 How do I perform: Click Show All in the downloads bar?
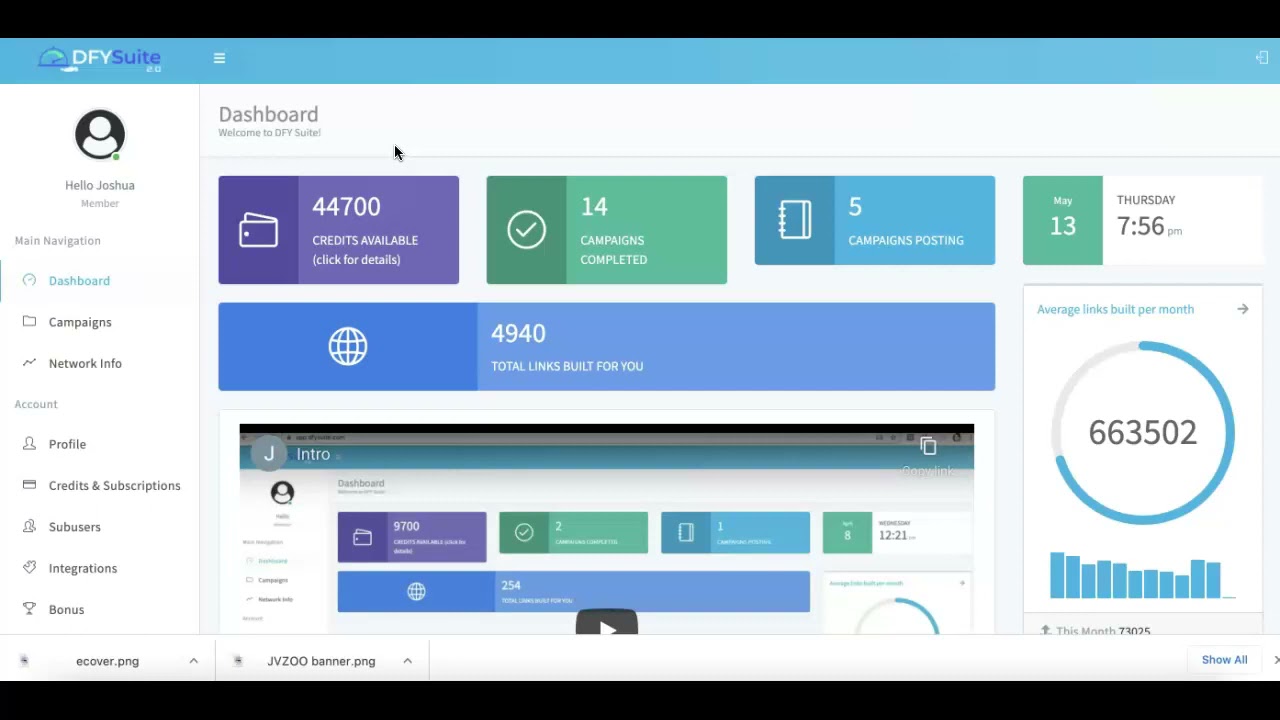click(1224, 660)
